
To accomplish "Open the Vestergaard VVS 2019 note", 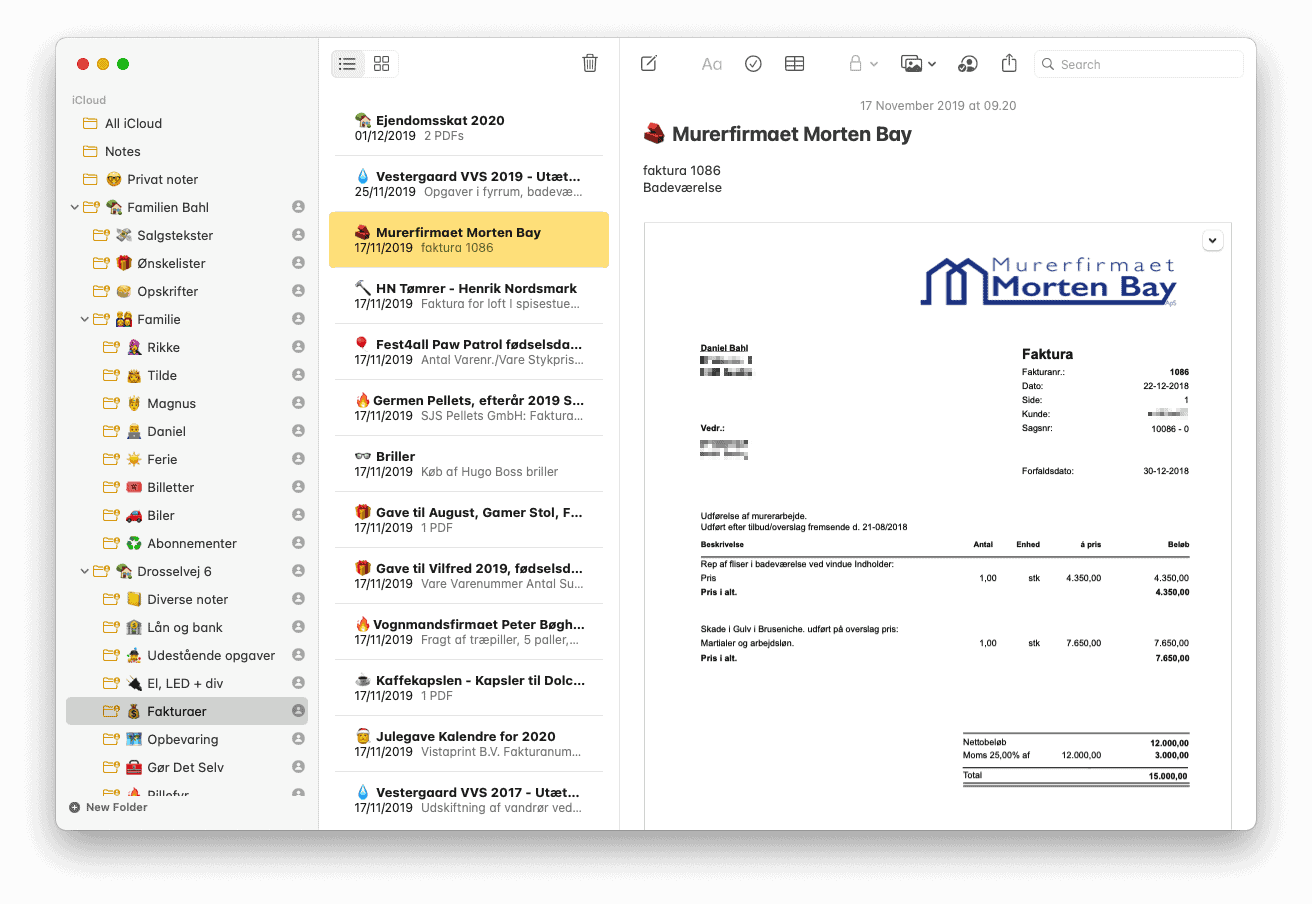I will 469,183.
